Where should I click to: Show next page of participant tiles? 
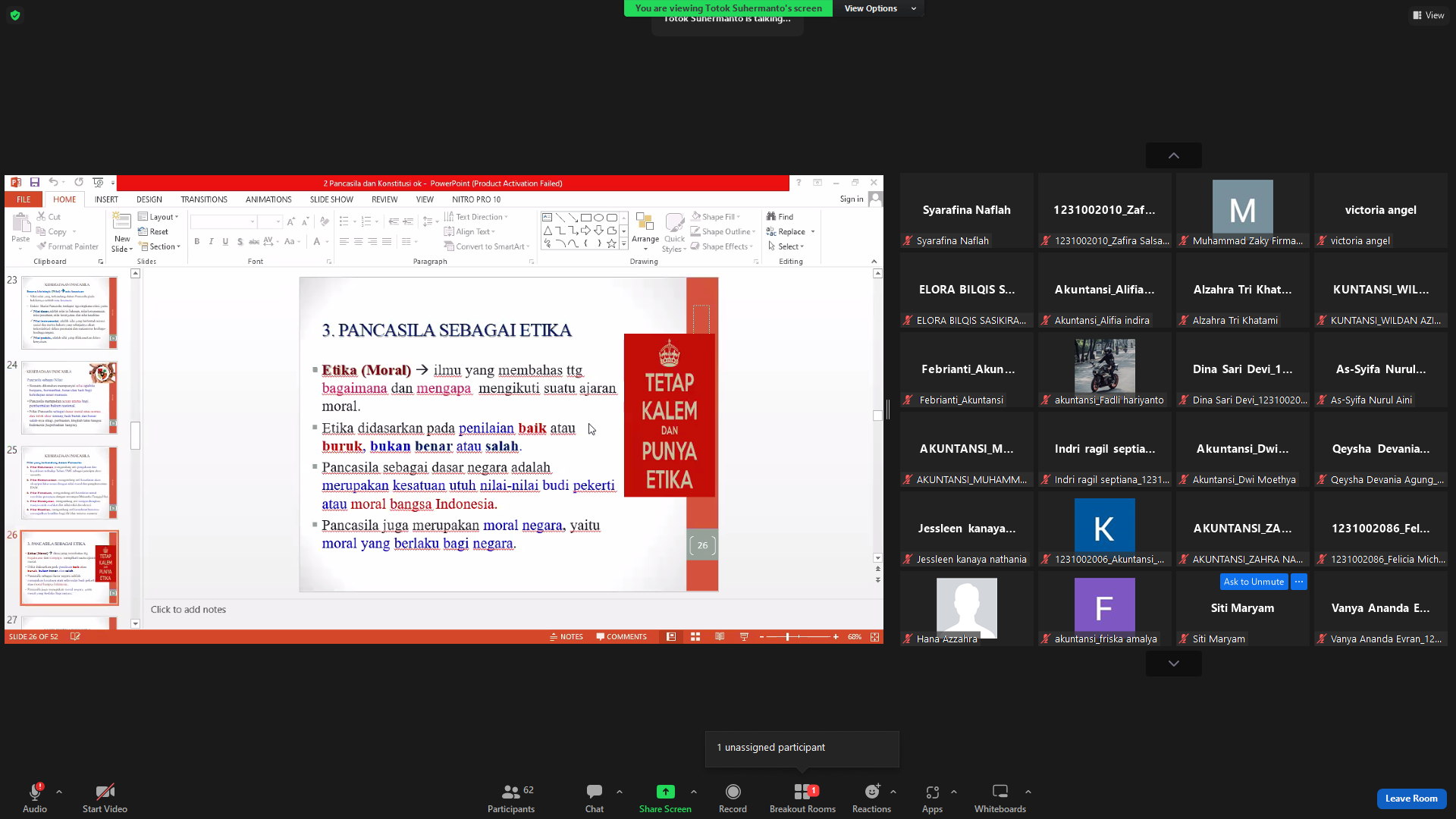pyautogui.click(x=1173, y=664)
